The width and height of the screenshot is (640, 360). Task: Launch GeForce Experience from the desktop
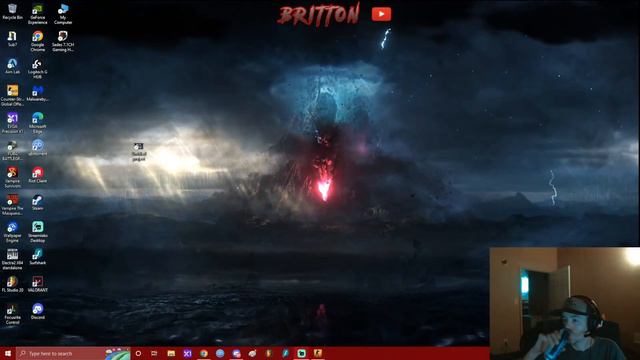coord(38,14)
